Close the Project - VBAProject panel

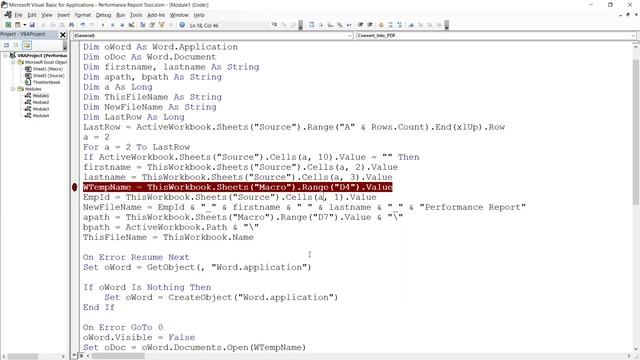(x=63, y=35)
